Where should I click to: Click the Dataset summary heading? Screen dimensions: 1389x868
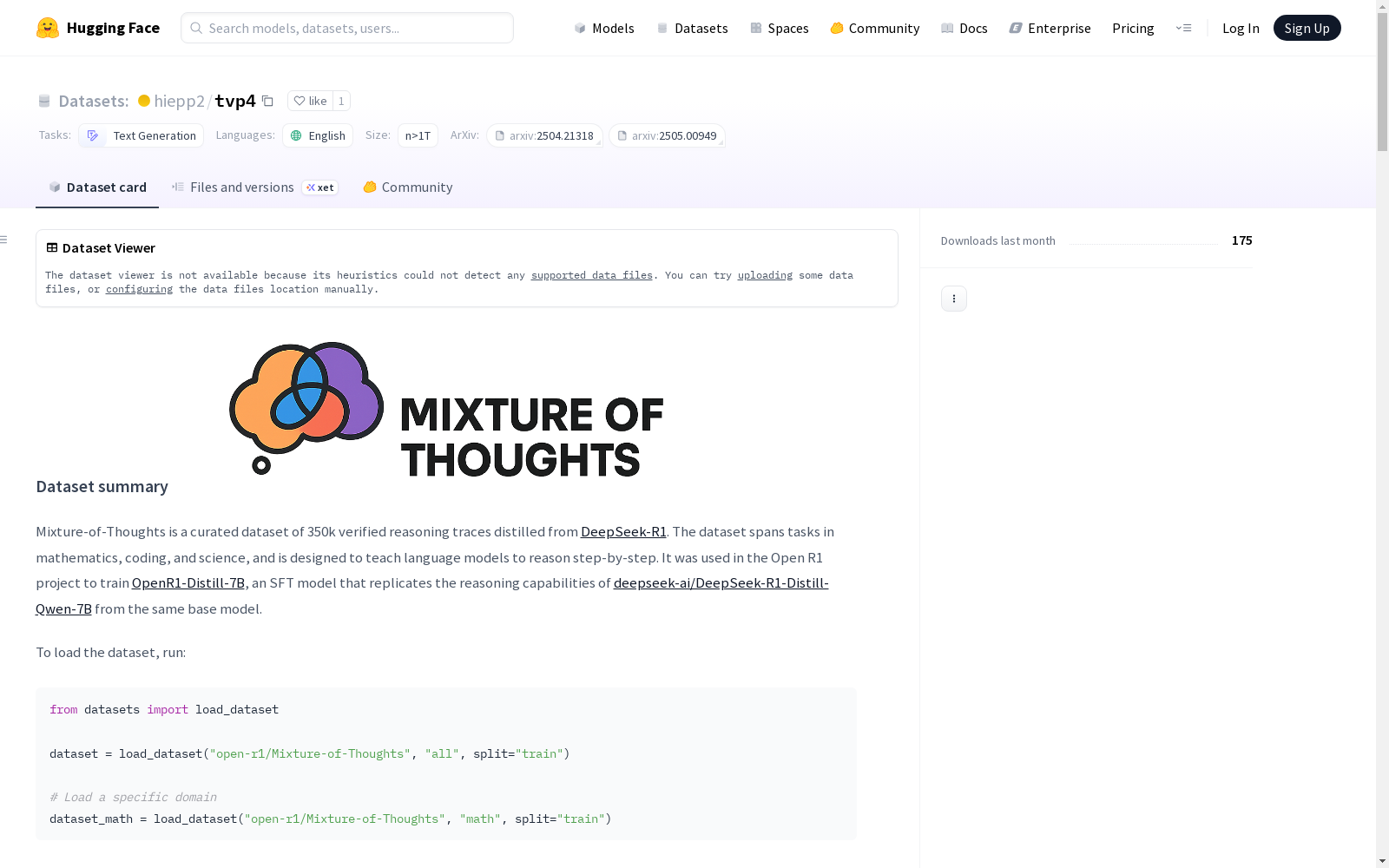click(x=102, y=487)
